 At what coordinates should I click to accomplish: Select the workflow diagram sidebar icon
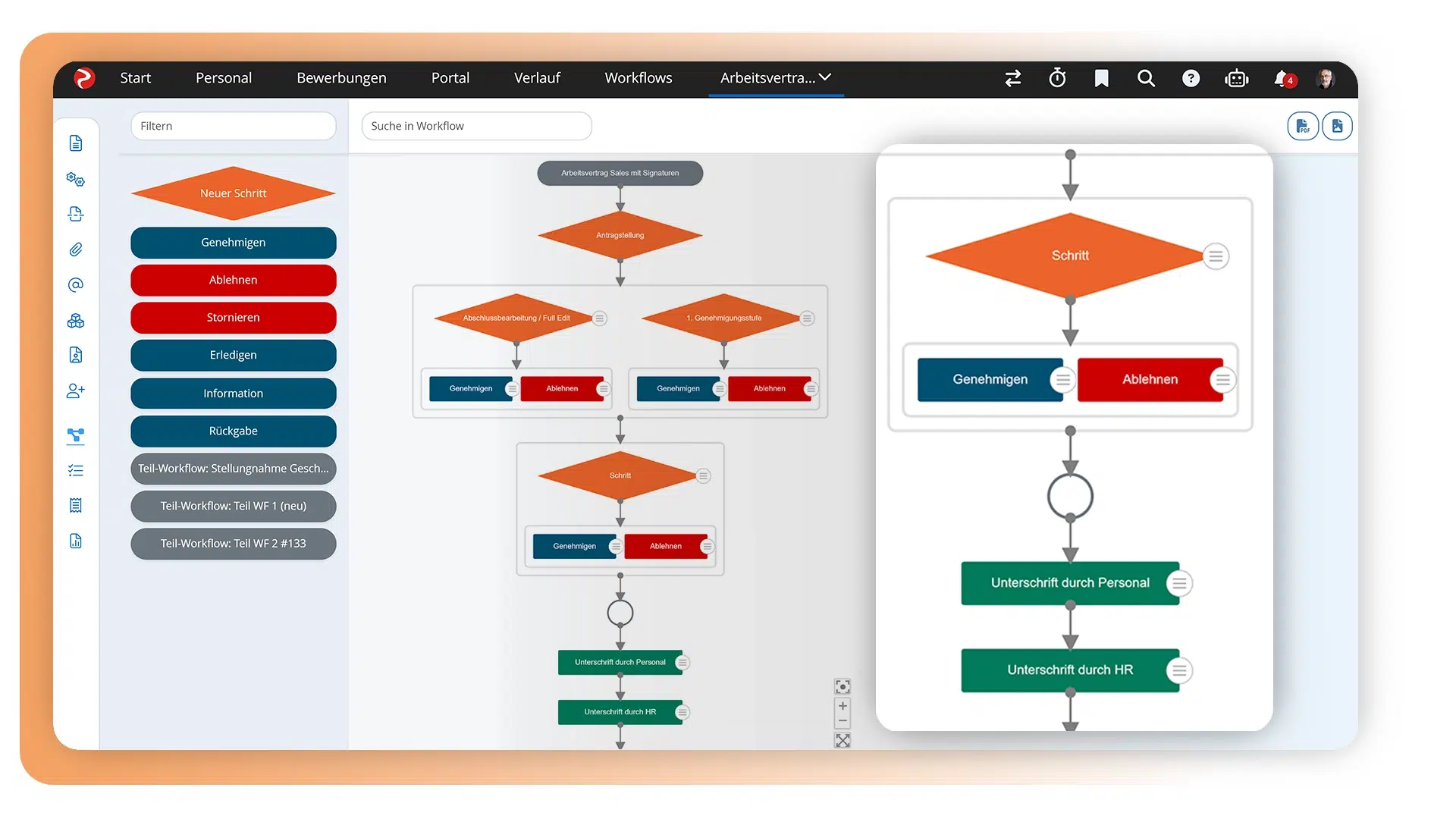click(76, 435)
